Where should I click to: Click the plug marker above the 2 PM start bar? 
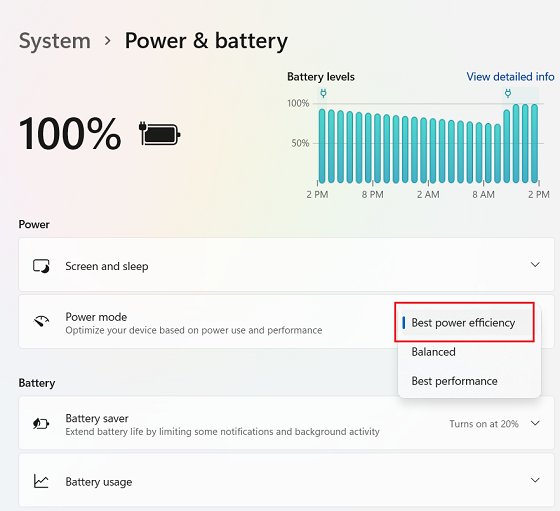tap(323, 94)
